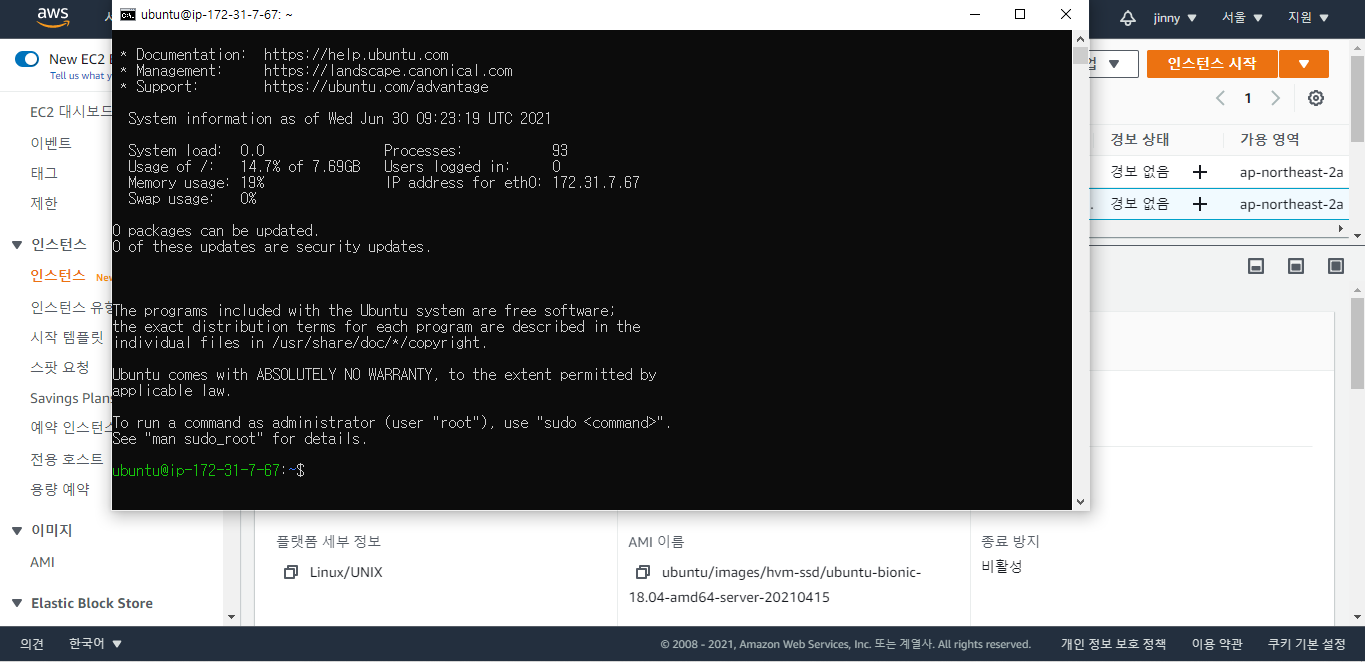Viewport: 1365px width, 662px height.
Task: Click page number 1 in pagination
Action: click(x=1248, y=98)
